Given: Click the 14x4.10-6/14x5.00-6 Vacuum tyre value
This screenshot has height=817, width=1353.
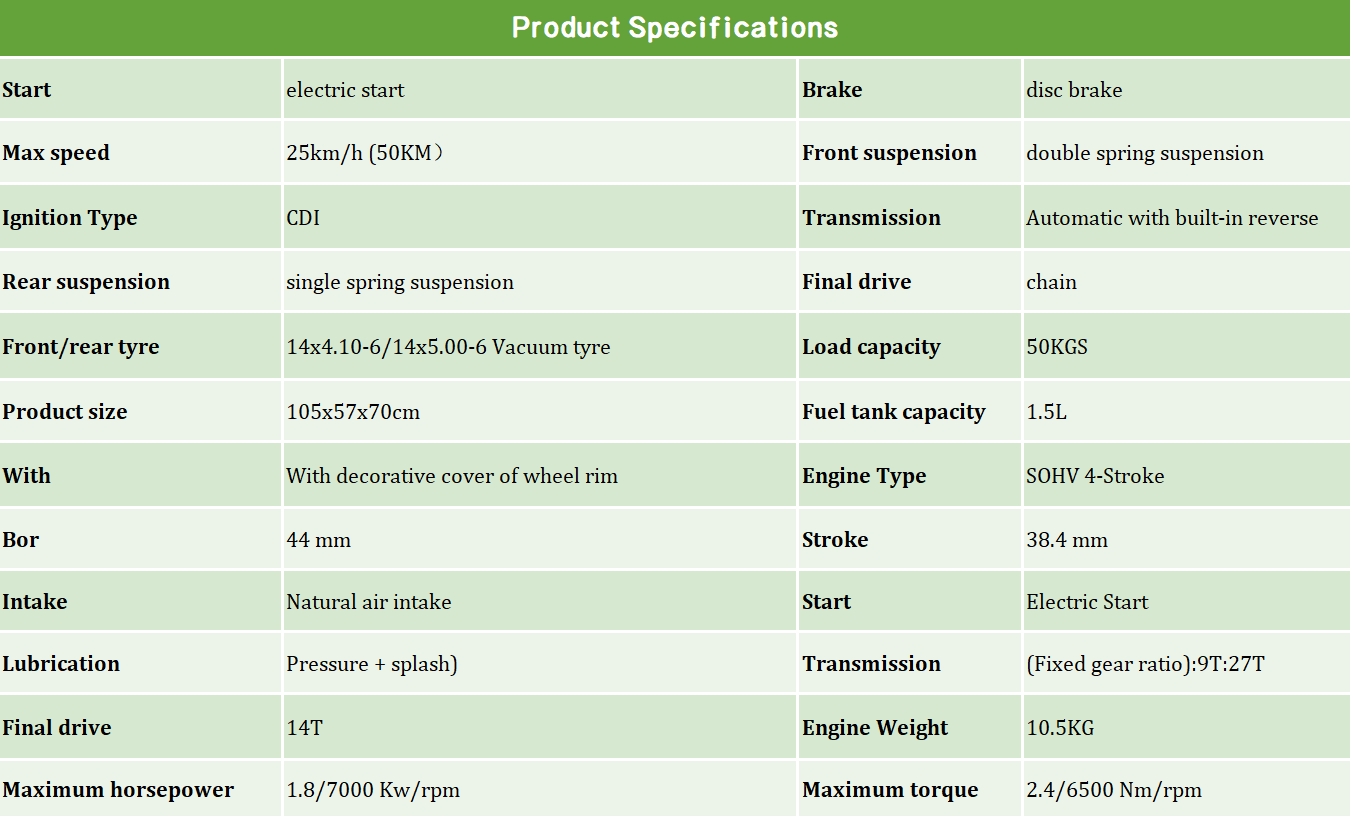Looking at the screenshot, I should tap(448, 347).
